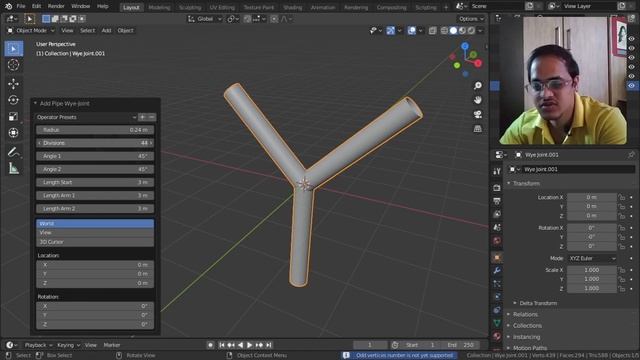The image size is (640, 360).
Task: Click the Wye Joint.001 object name field
Action: [x=571, y=169]
